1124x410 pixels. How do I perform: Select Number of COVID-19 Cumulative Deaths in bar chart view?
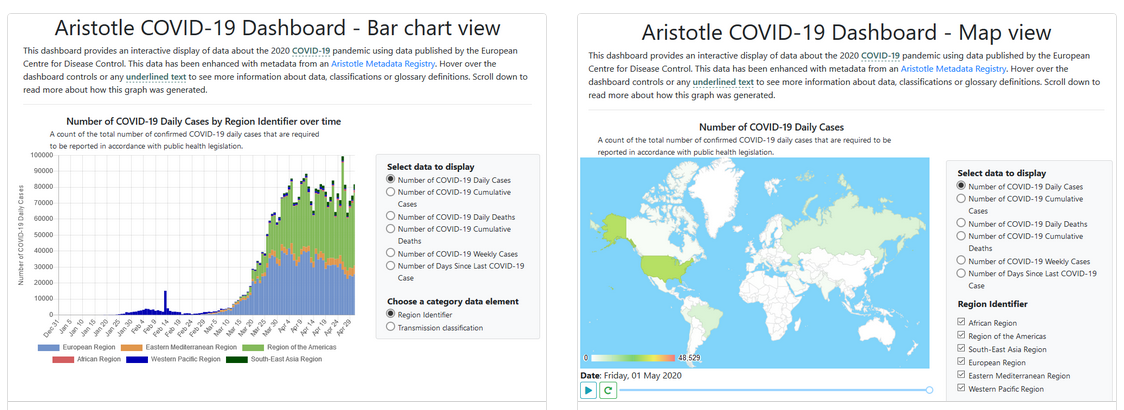point(391,228)
